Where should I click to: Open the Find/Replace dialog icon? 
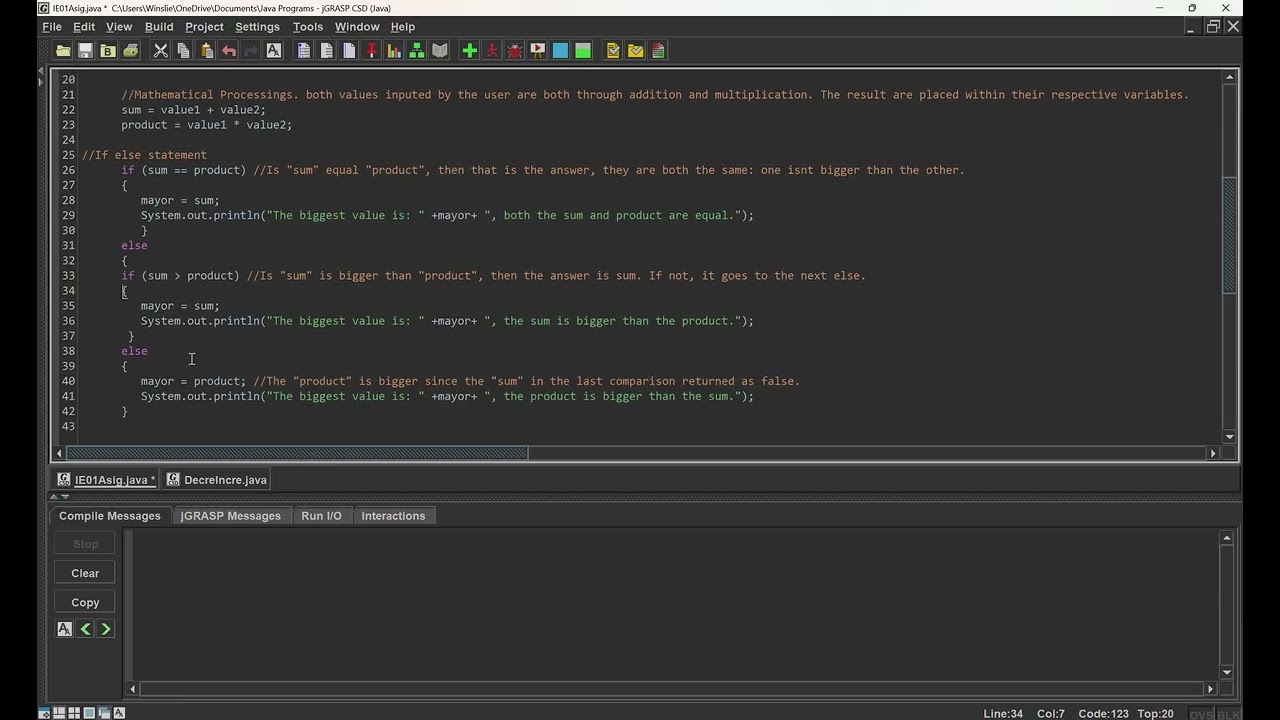[x=274, y=51]
